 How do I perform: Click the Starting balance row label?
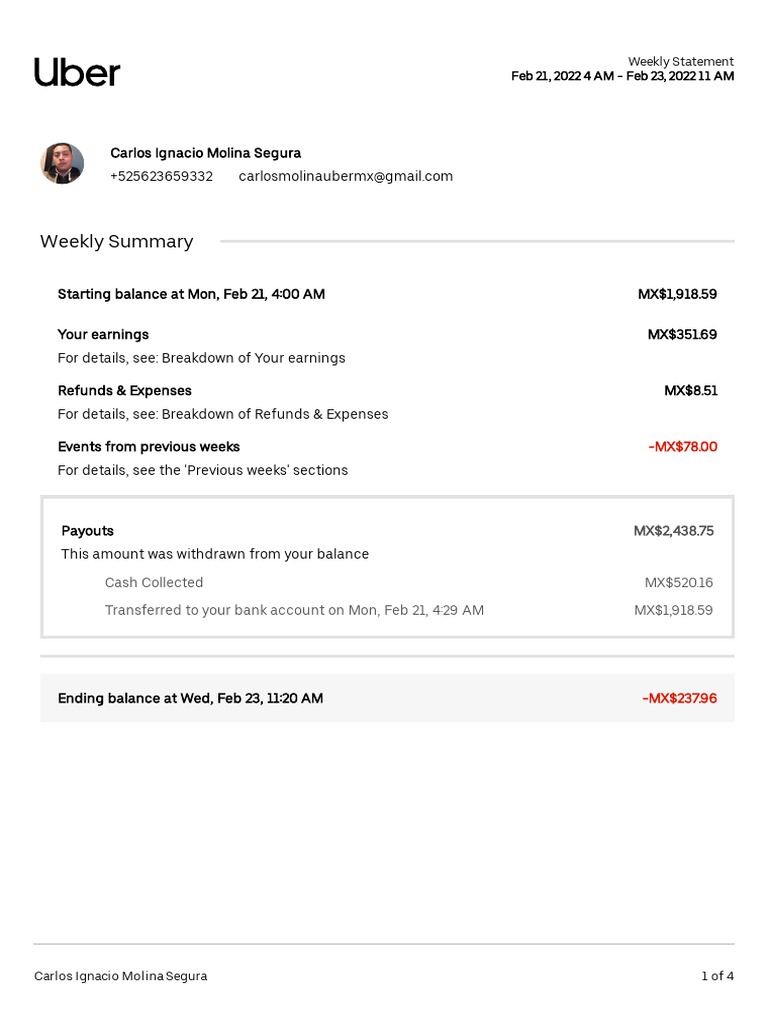click(191, 294)
